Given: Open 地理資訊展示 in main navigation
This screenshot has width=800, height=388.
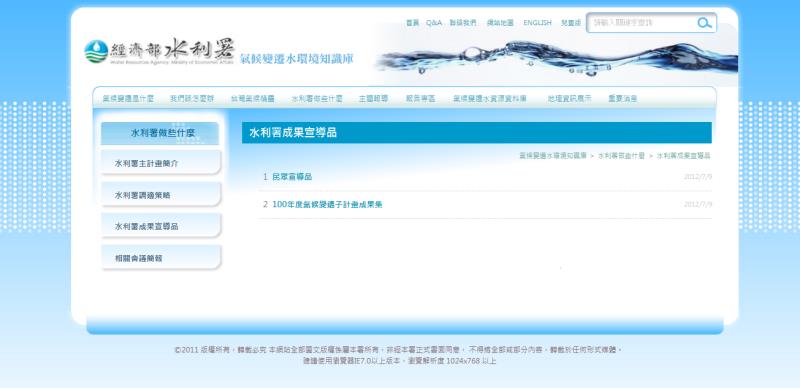Looking at the screenshot, I should 569,99.
